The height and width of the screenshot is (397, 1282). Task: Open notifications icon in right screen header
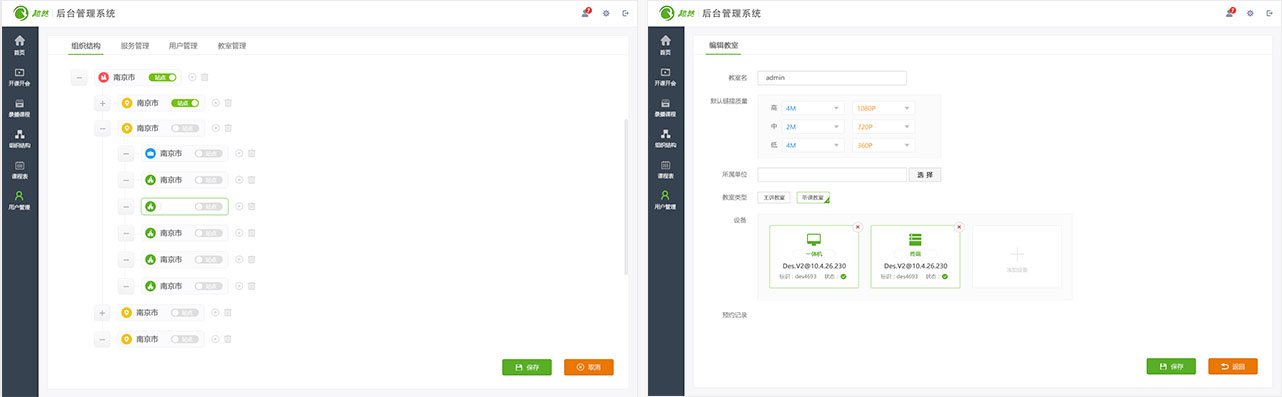[x=1230, y=13]
